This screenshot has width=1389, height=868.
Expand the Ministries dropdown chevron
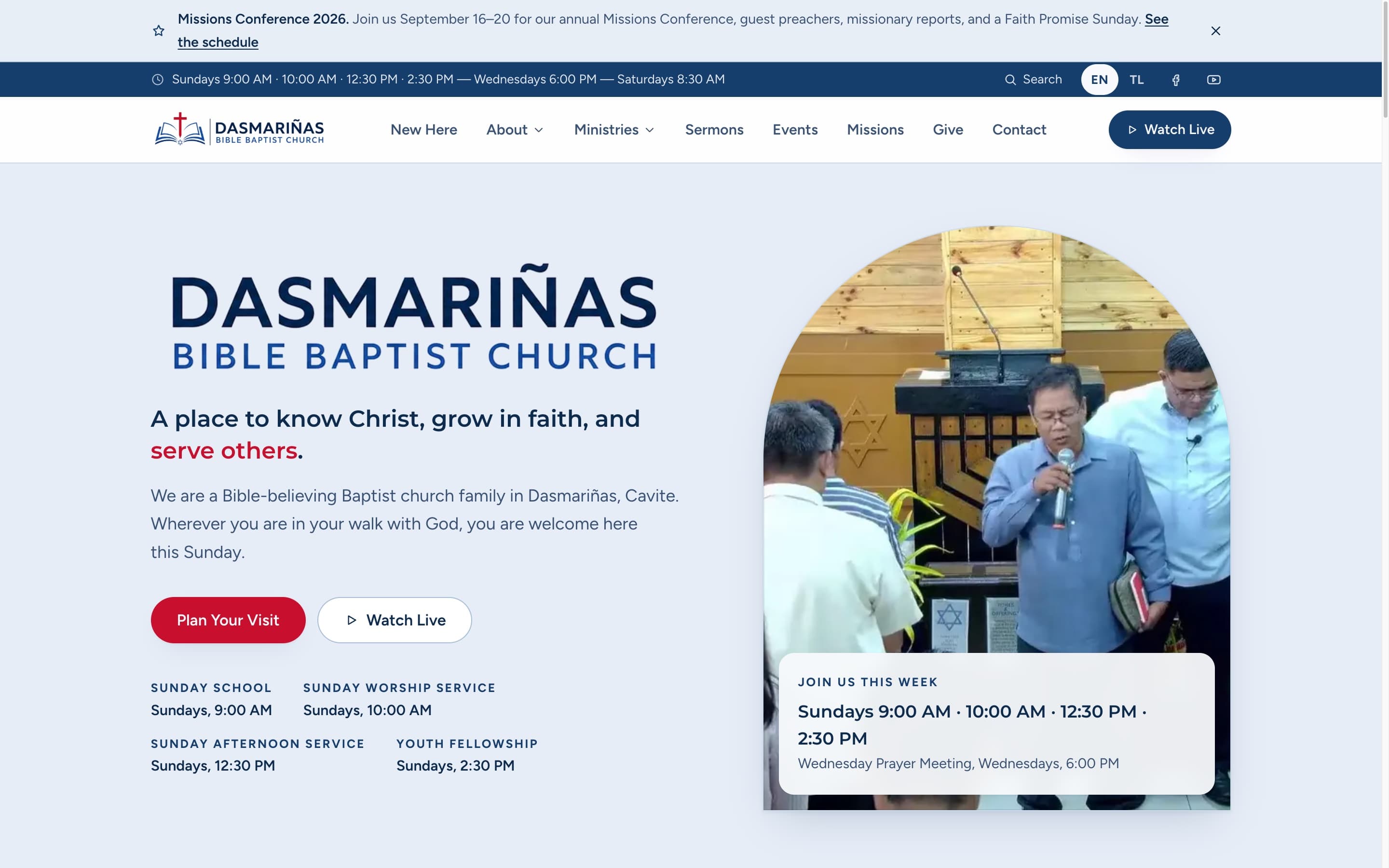point(650,130)
